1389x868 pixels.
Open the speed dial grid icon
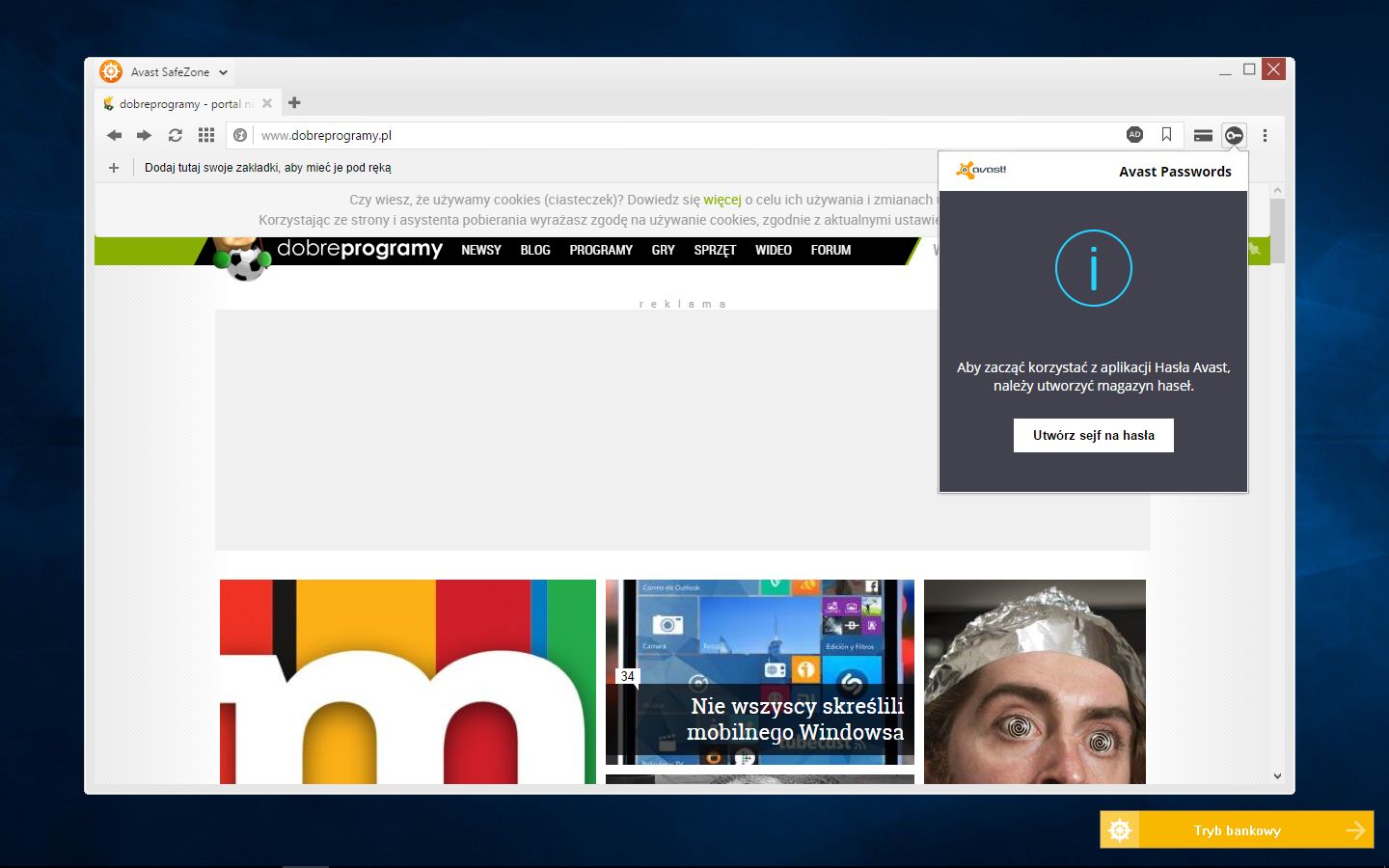[205, 135]
